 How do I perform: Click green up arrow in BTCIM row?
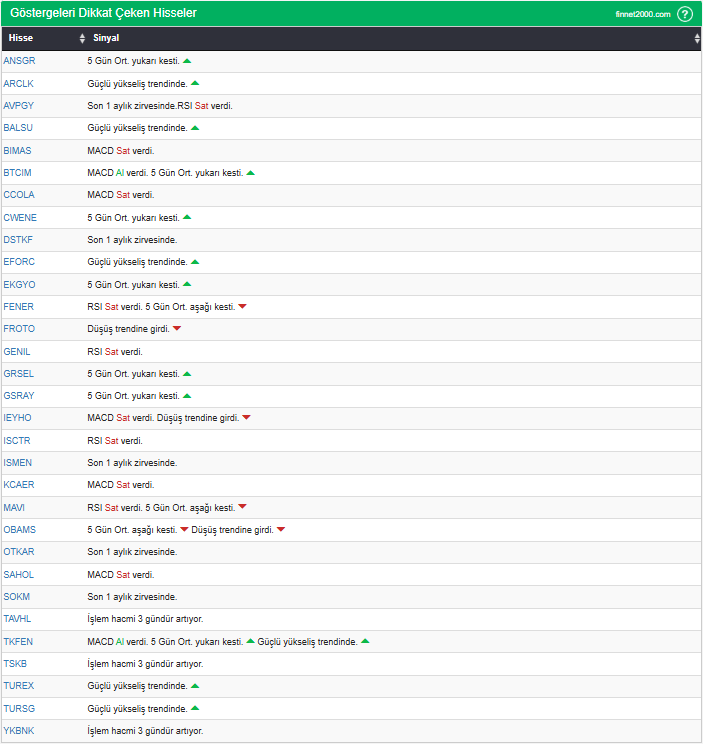(251, 173)
